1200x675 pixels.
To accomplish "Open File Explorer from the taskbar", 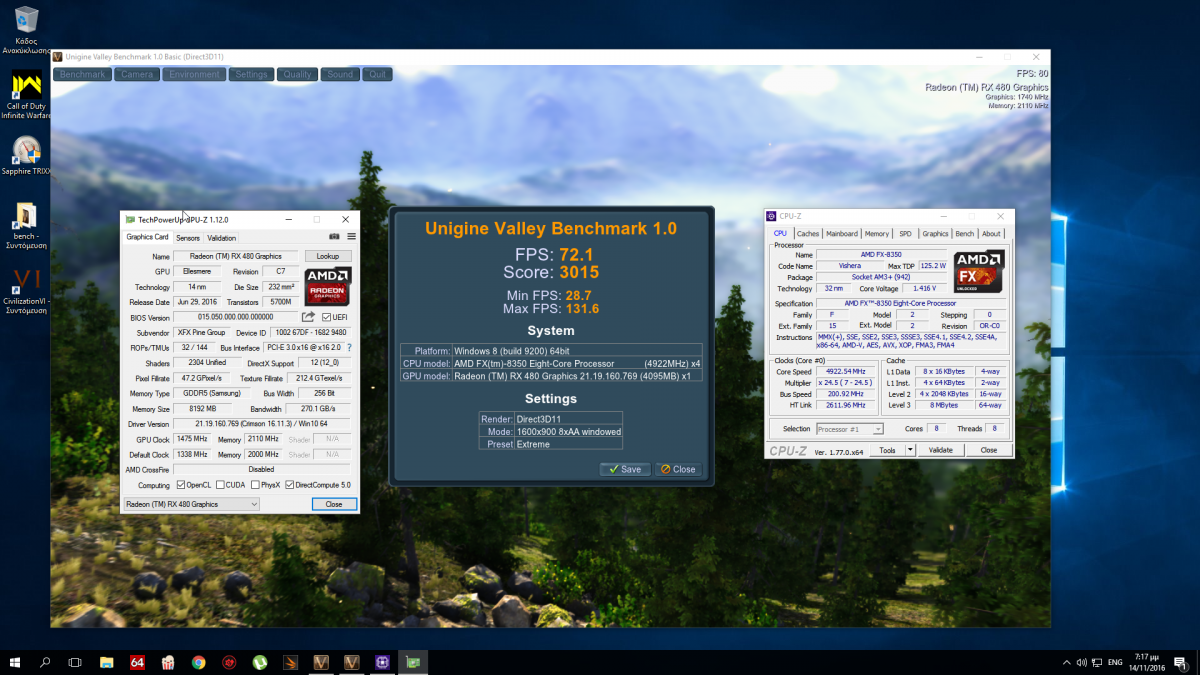I will pyautogui.click(x=107, y=662).
